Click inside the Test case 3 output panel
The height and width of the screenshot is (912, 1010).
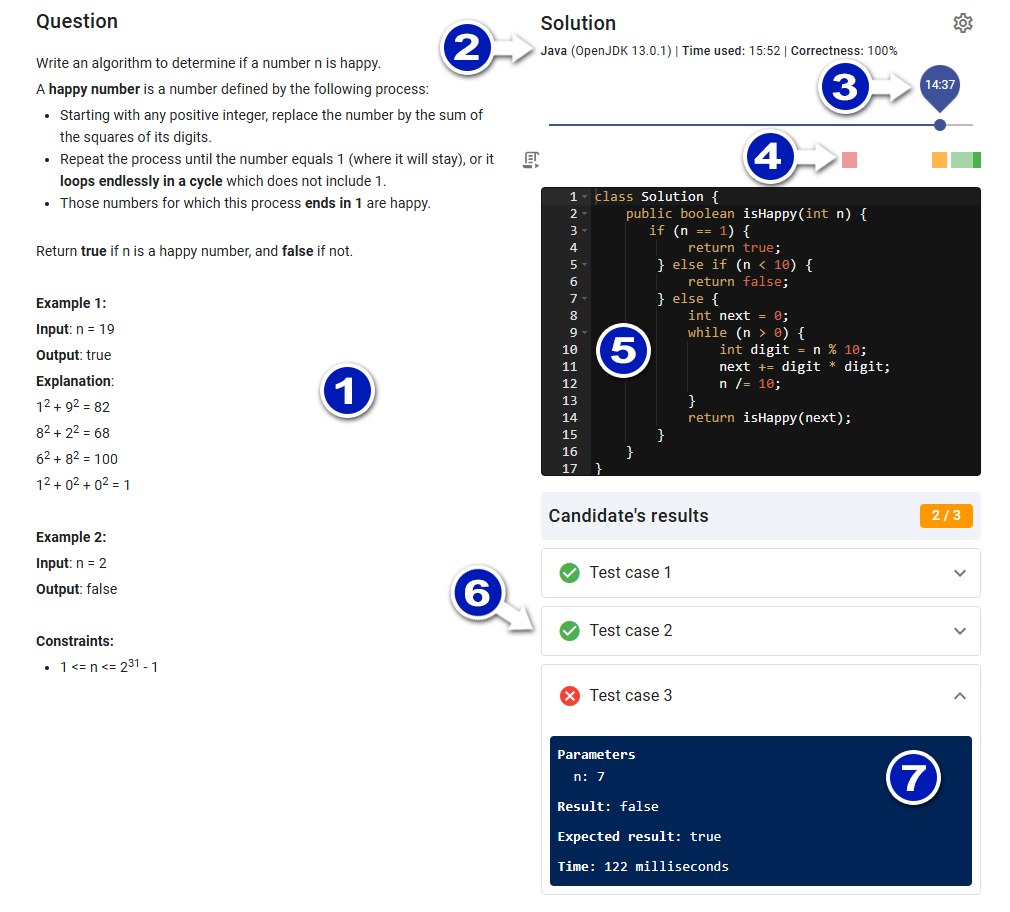point(760,810)
